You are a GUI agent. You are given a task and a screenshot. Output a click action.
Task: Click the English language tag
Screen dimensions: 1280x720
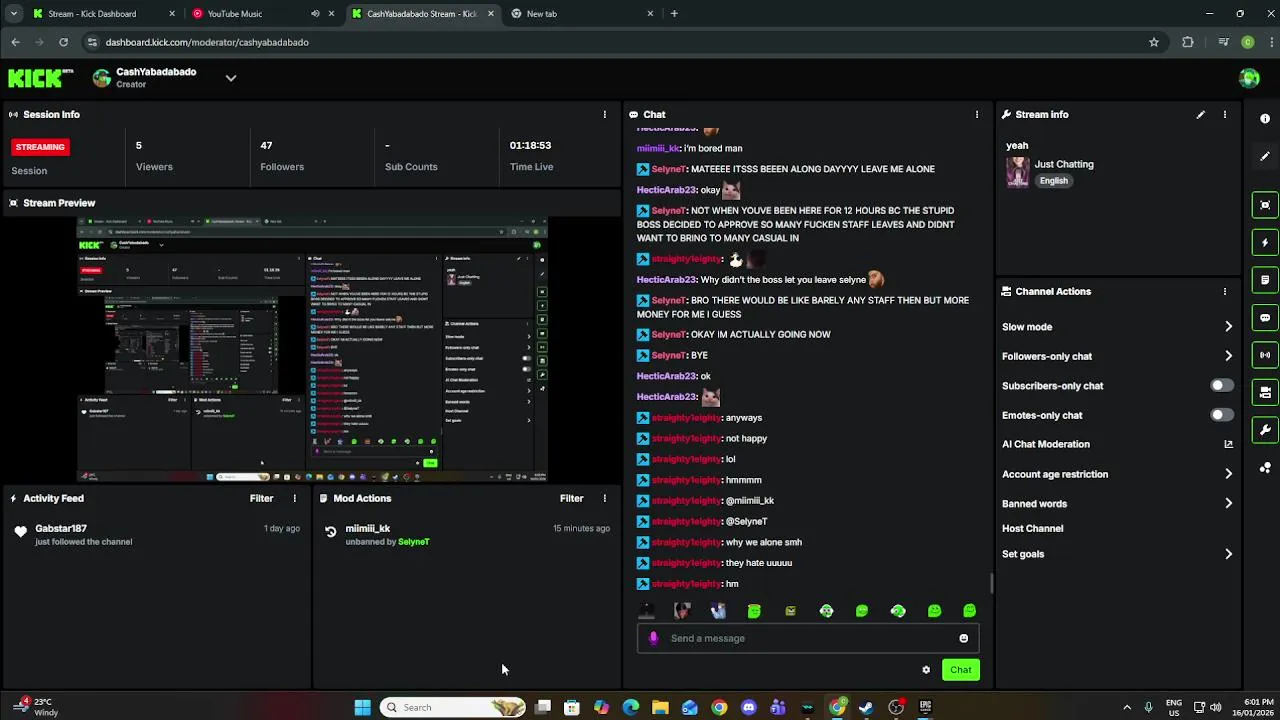pos(1053,181)
